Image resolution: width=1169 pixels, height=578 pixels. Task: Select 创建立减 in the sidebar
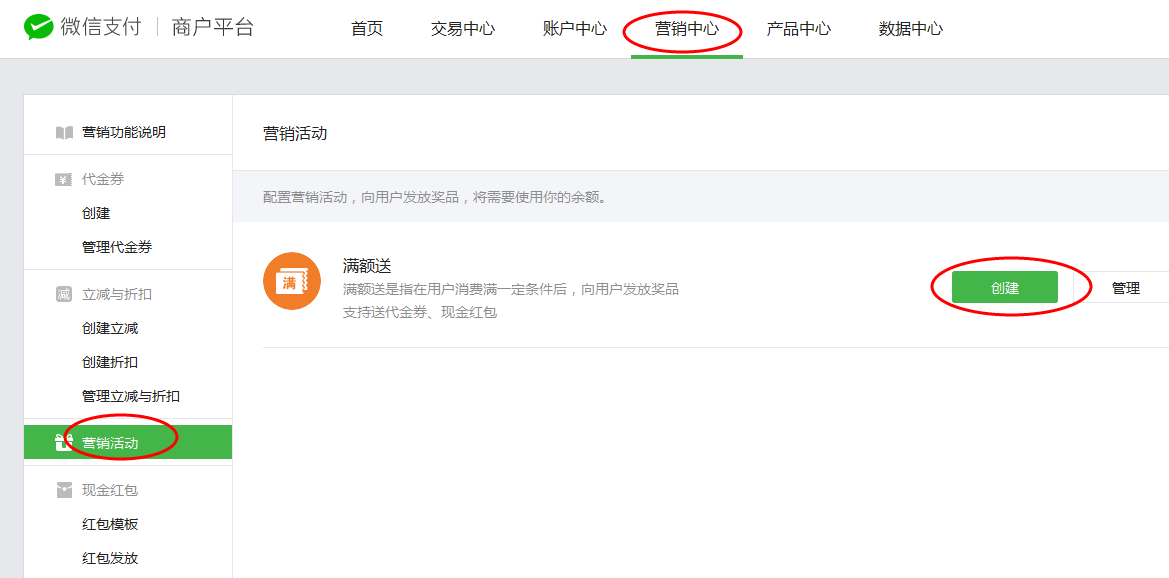(x=110, y=328)
